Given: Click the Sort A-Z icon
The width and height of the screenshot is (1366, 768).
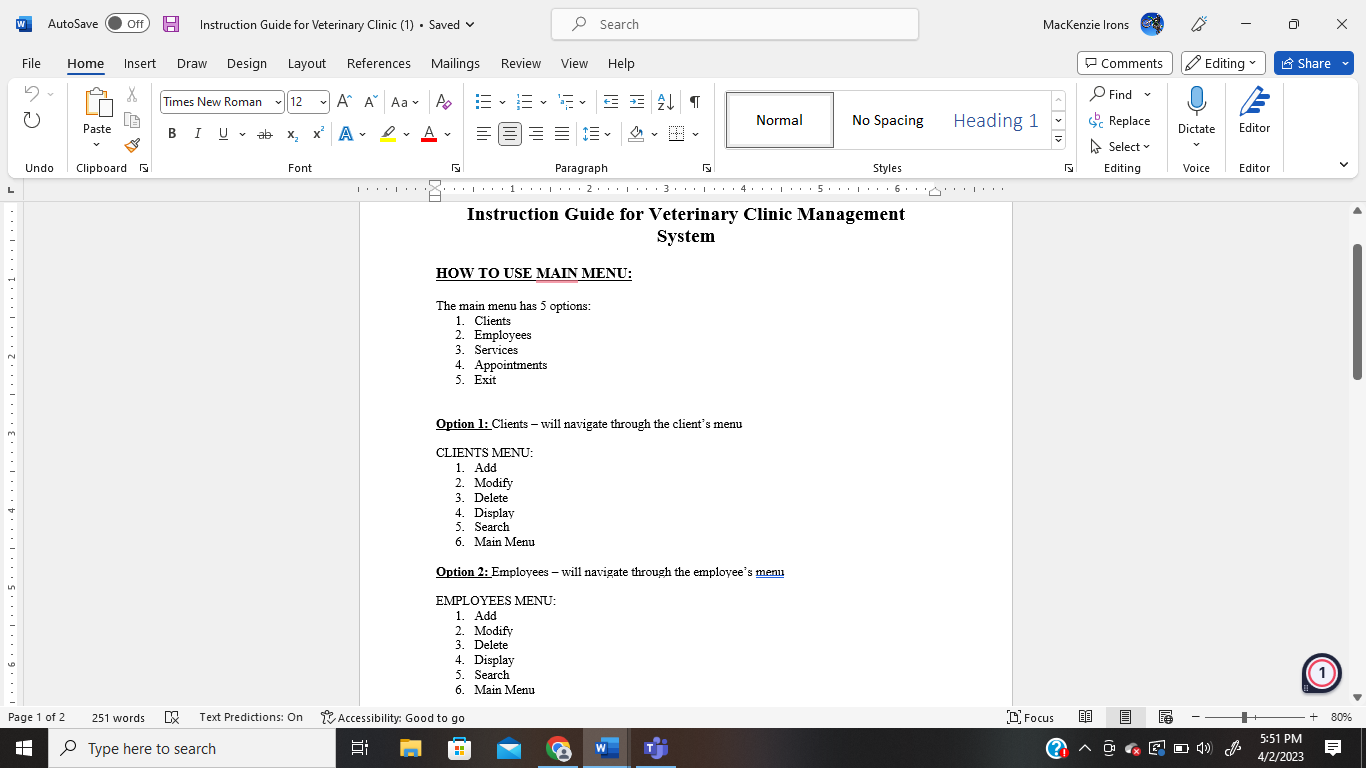Looking at the screenshot, I should click(665, 102).
